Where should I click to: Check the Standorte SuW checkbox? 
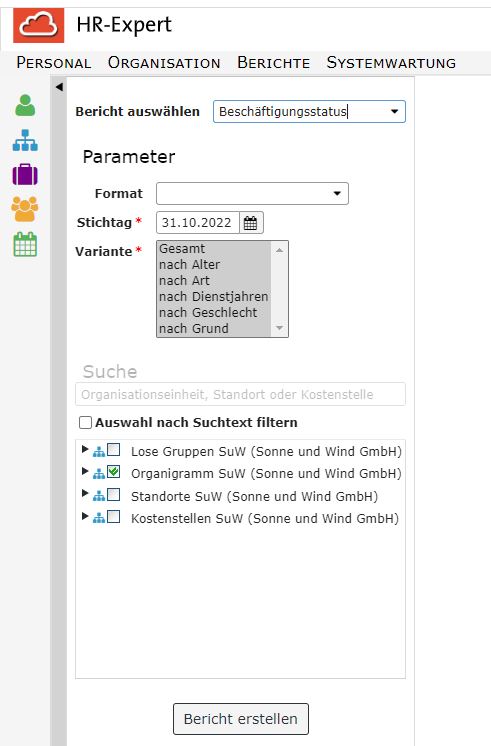pyautogui.click(x=113, y=495)
